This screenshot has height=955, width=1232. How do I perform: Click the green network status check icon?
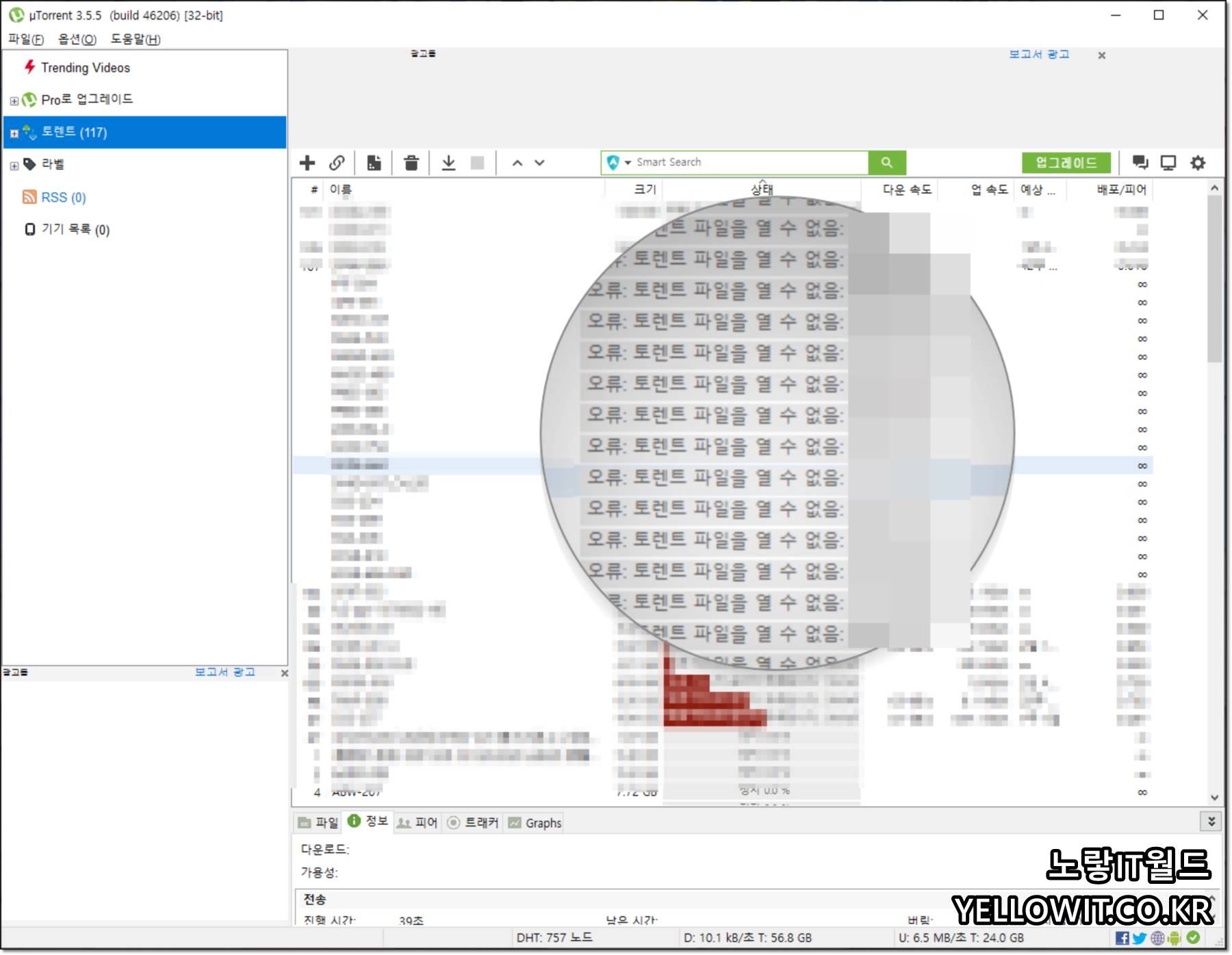coord(1194,937)
